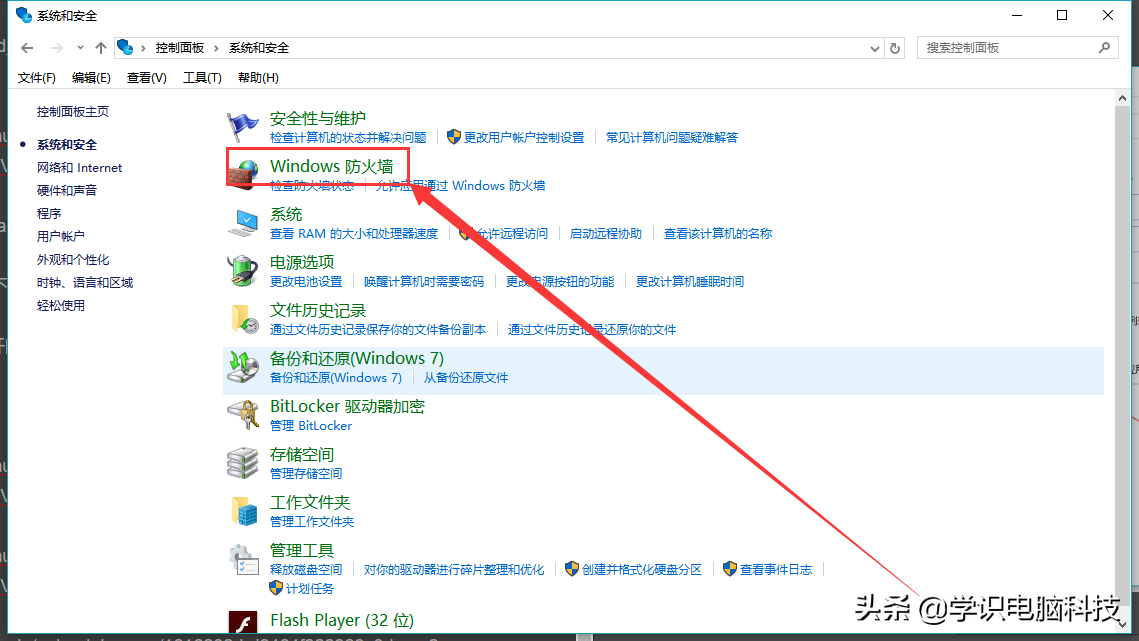Click the window title bar icon

(23, 15)
